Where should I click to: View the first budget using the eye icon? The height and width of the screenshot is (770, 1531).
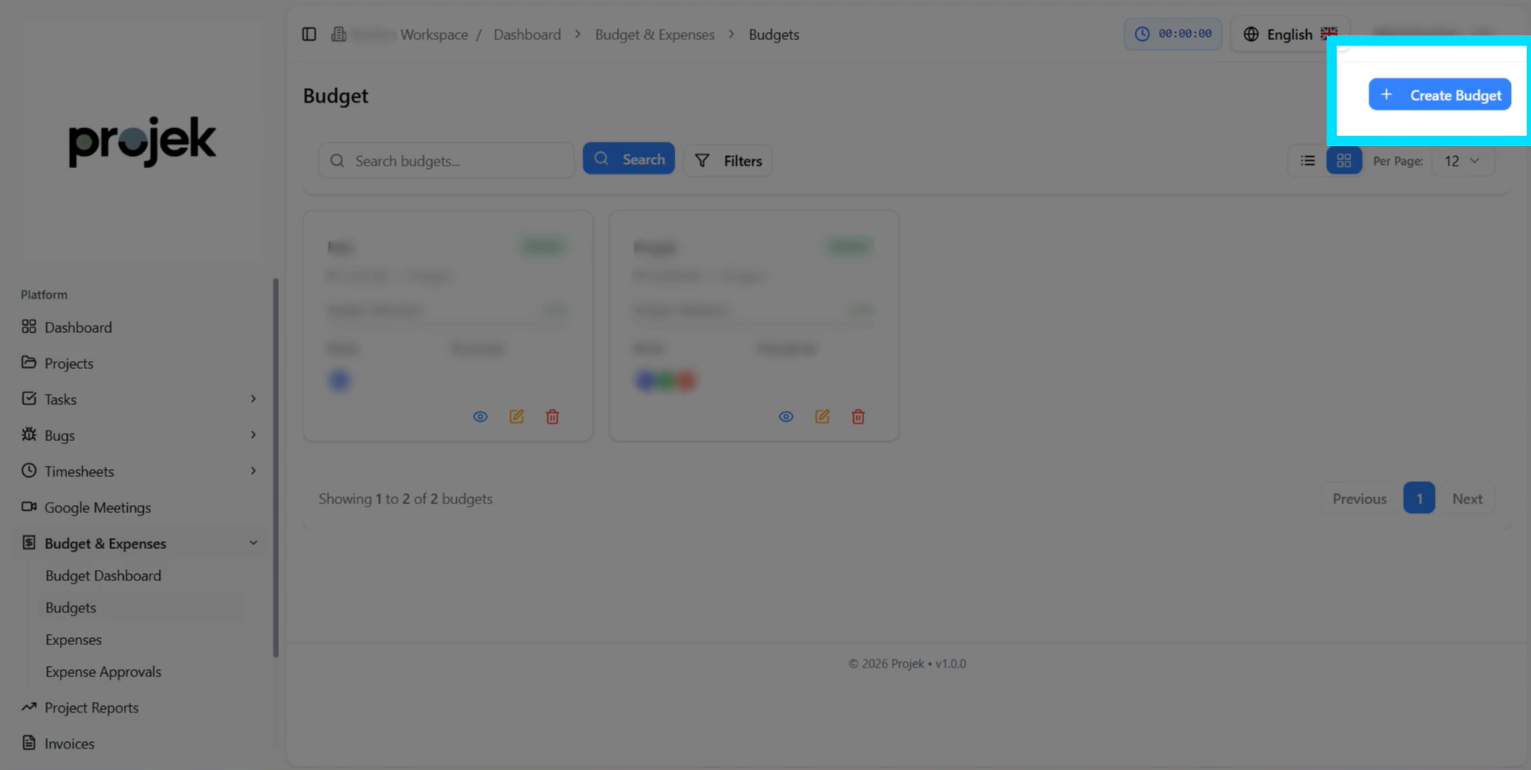tap(480, 417)
